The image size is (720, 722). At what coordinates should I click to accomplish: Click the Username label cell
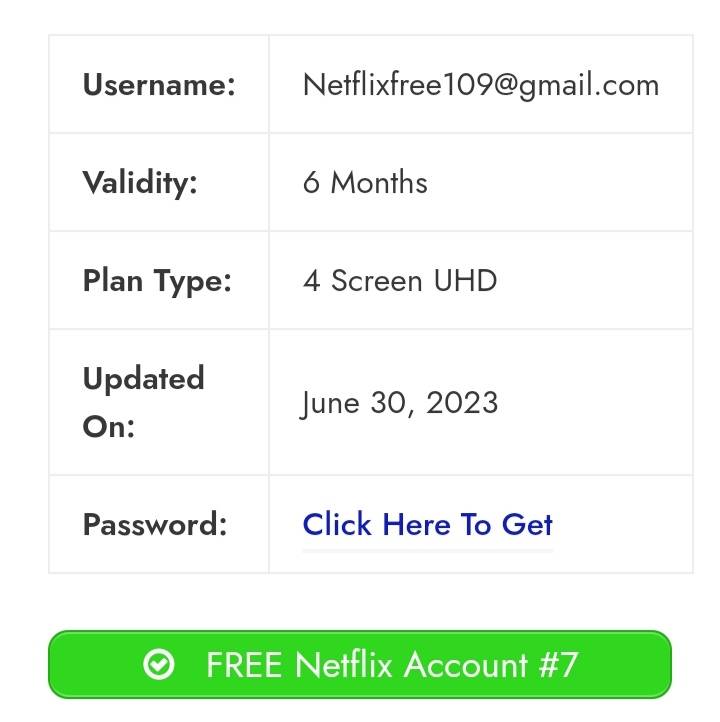(x=159, y=85)
